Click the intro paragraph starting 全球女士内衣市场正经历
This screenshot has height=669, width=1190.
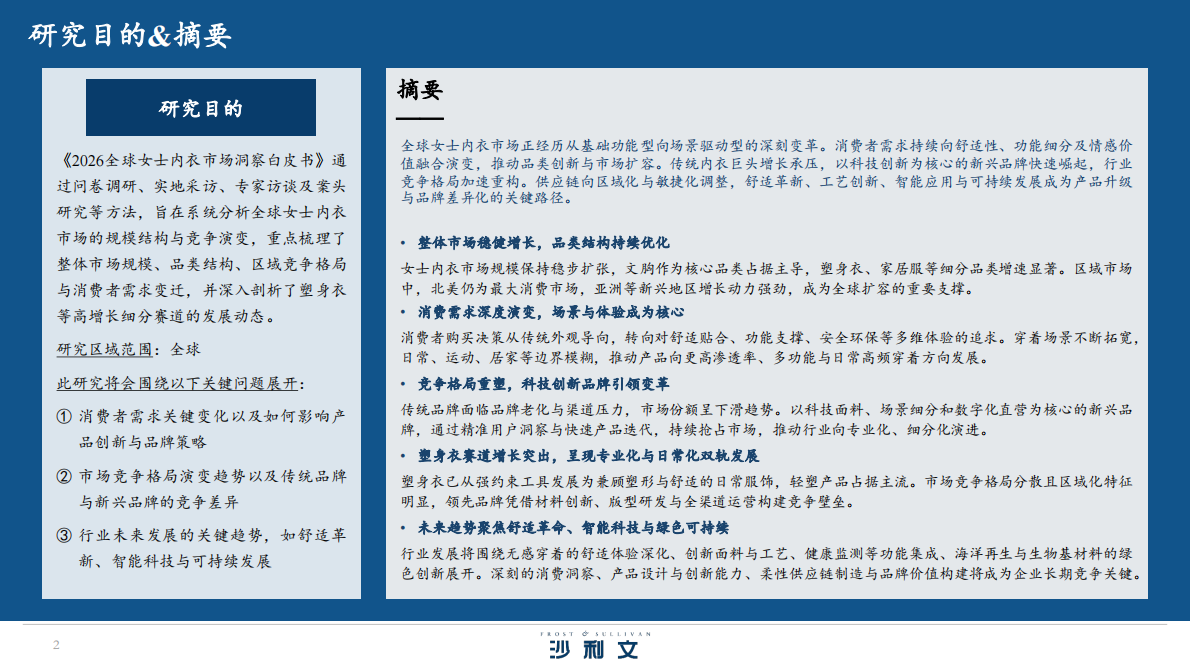[767, 171]
